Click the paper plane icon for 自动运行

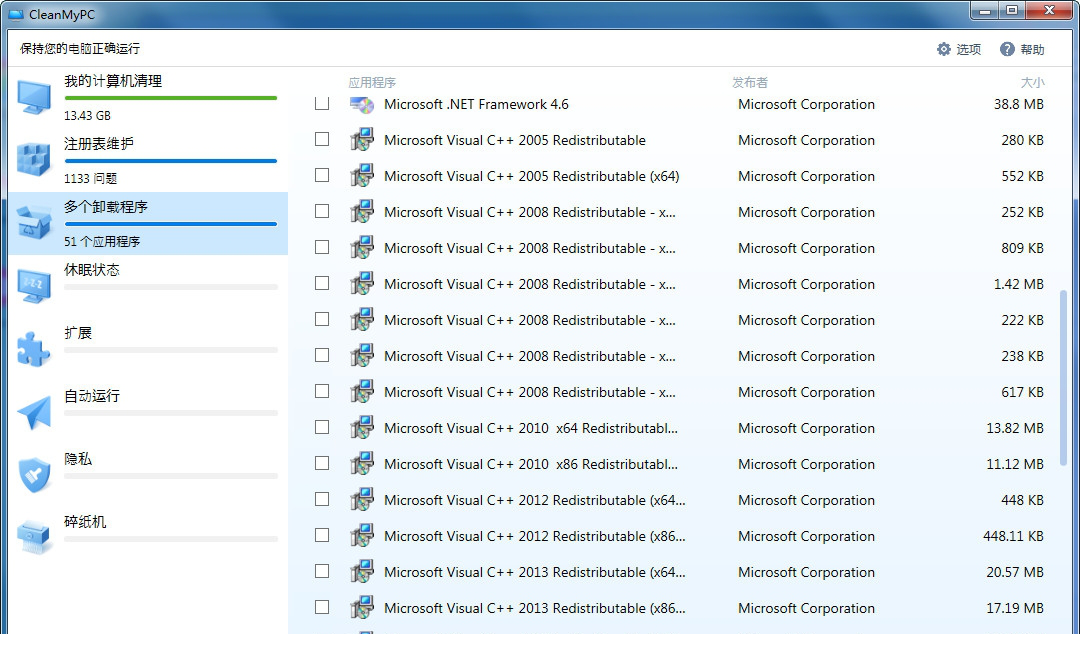click(34, 412)
